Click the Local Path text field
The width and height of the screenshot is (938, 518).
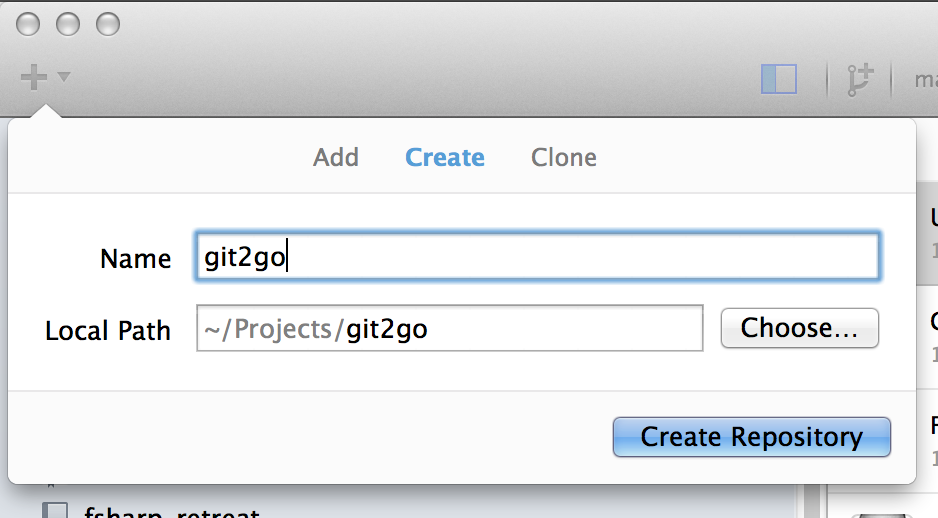[450, 328]
